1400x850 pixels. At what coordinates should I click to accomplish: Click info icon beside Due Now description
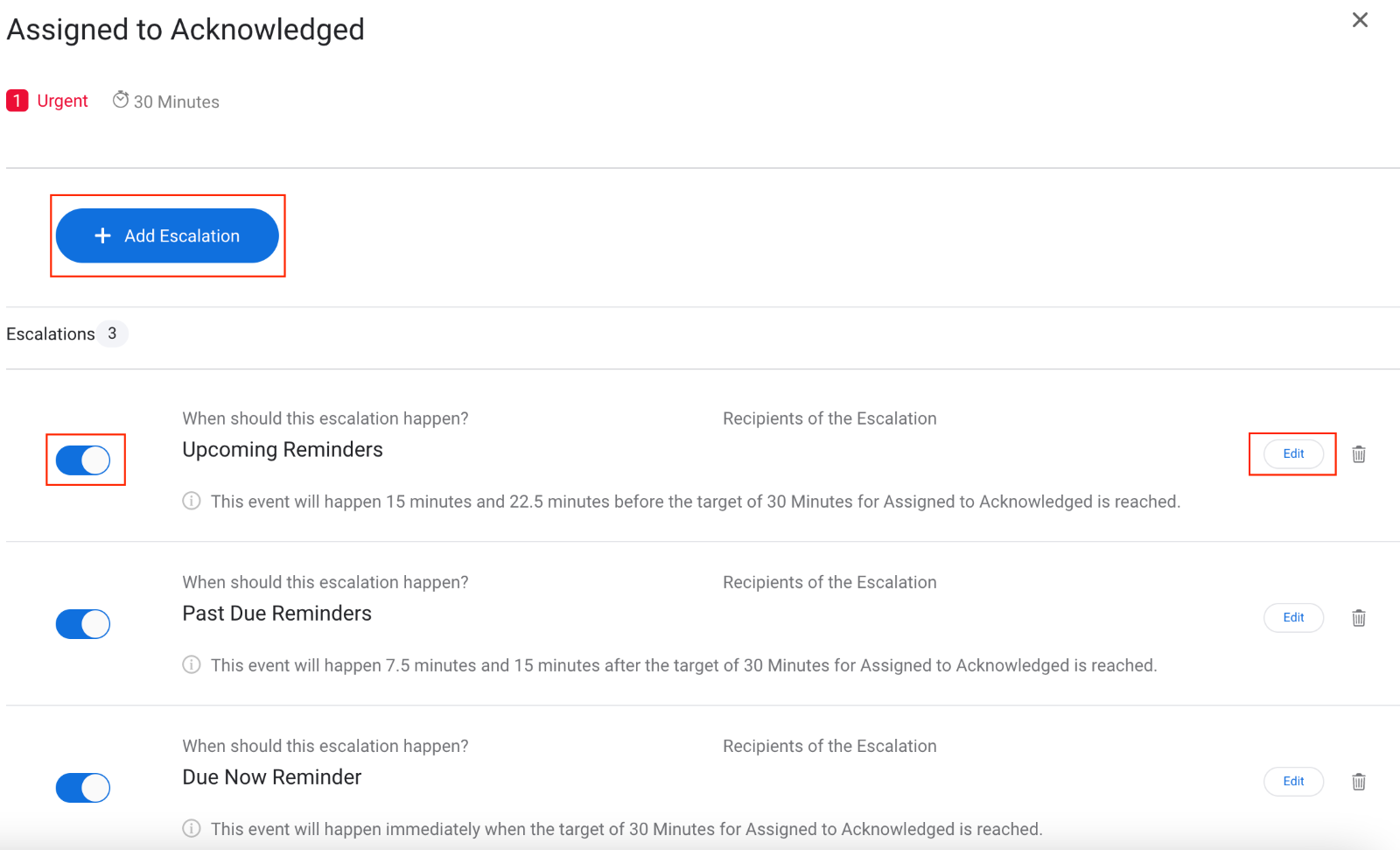click(192, 829)
